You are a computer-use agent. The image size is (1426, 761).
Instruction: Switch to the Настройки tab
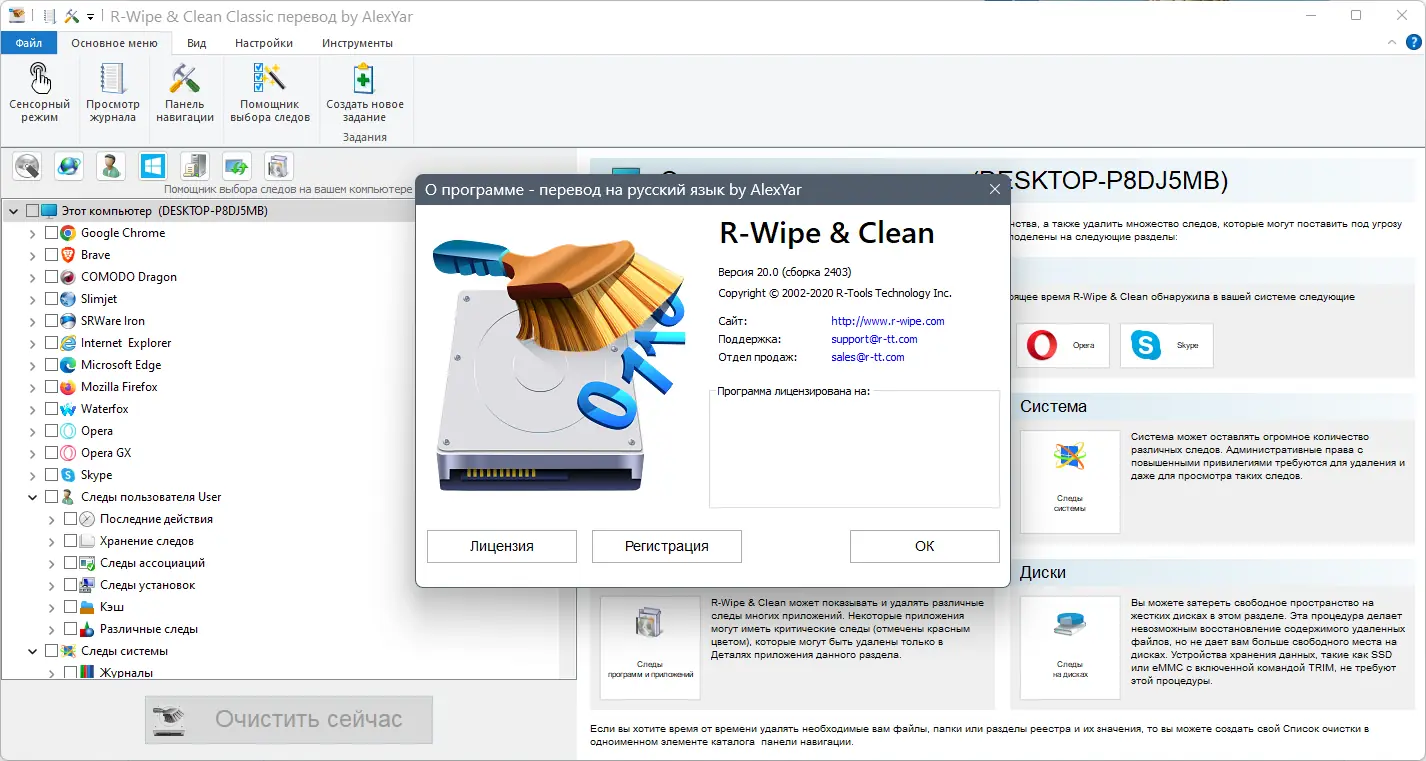262,43
